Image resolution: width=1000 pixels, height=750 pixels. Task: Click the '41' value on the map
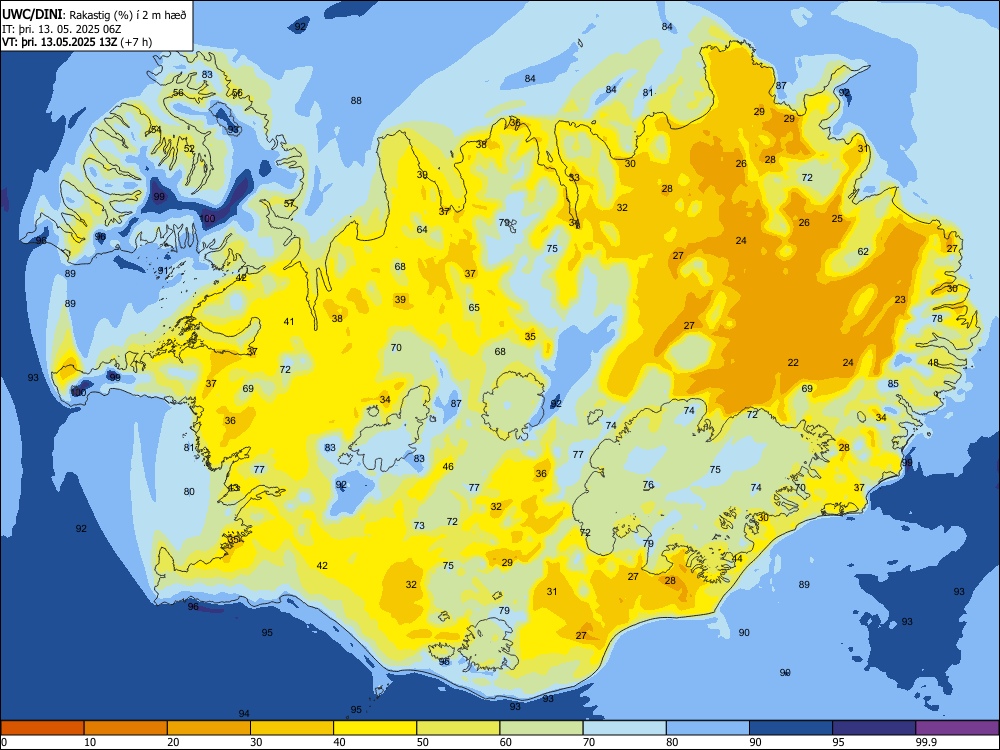point(289,321)
